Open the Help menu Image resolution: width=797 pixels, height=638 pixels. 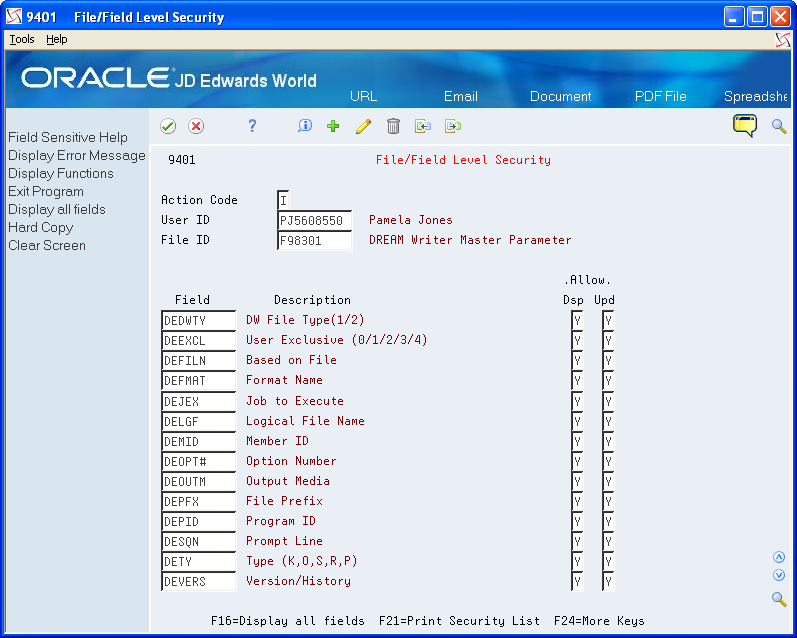(56, 39)
